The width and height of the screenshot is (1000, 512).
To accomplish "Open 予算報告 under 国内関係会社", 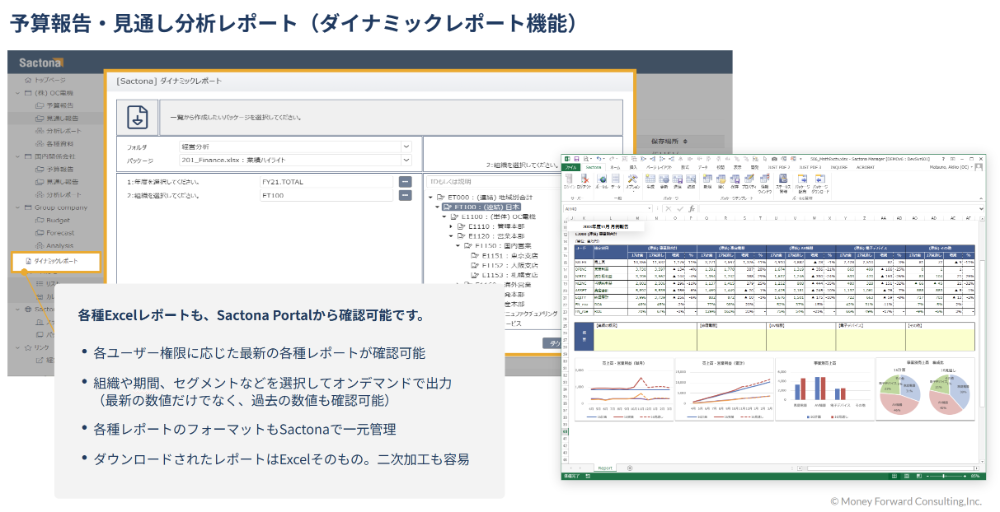I will [55, 169].
